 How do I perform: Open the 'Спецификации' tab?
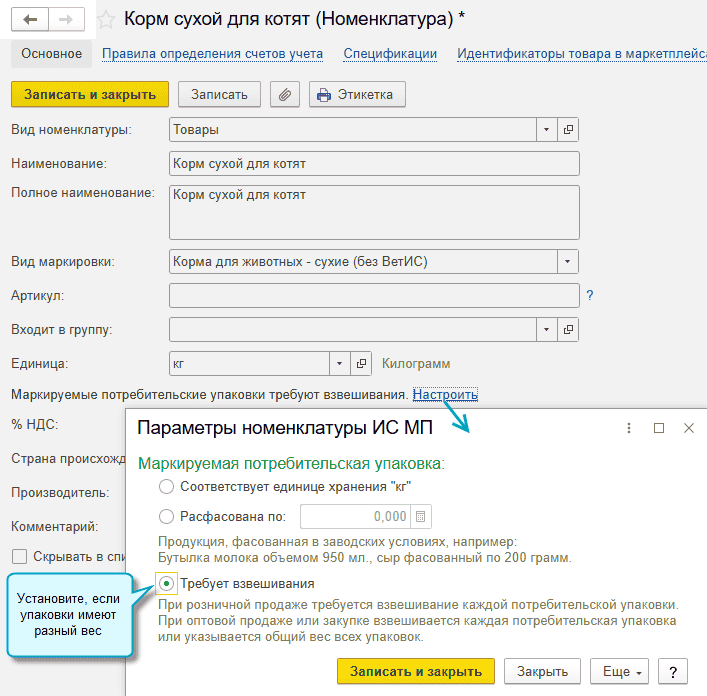click(390, 54)
